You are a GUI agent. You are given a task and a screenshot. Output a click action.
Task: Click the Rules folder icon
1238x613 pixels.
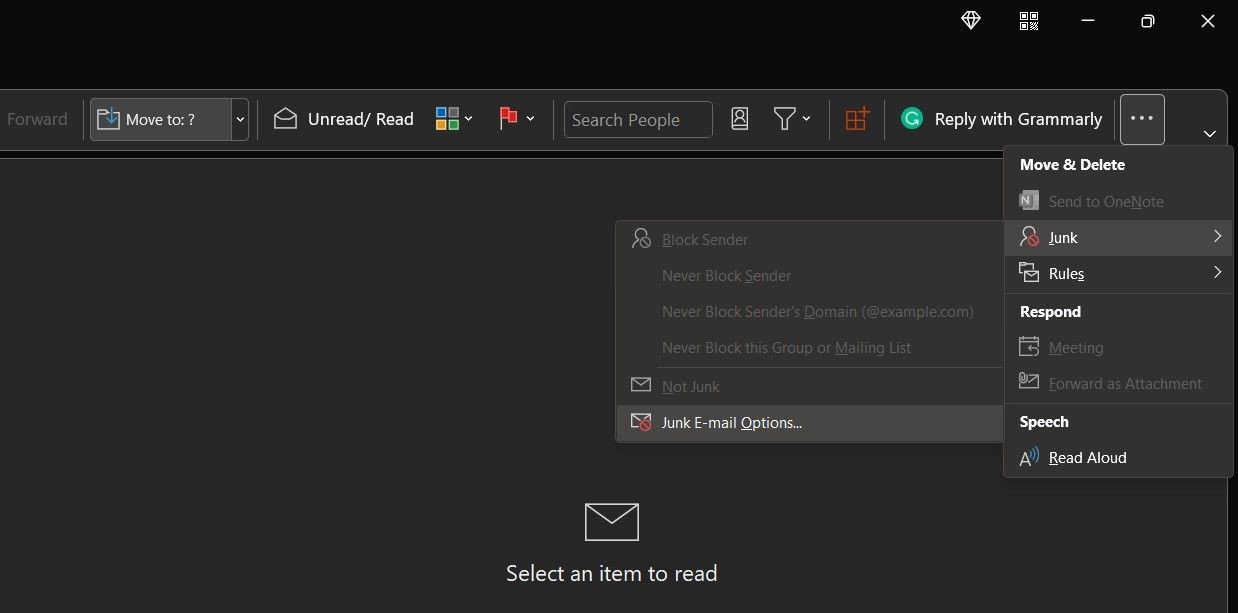(x=1029, y=273)
